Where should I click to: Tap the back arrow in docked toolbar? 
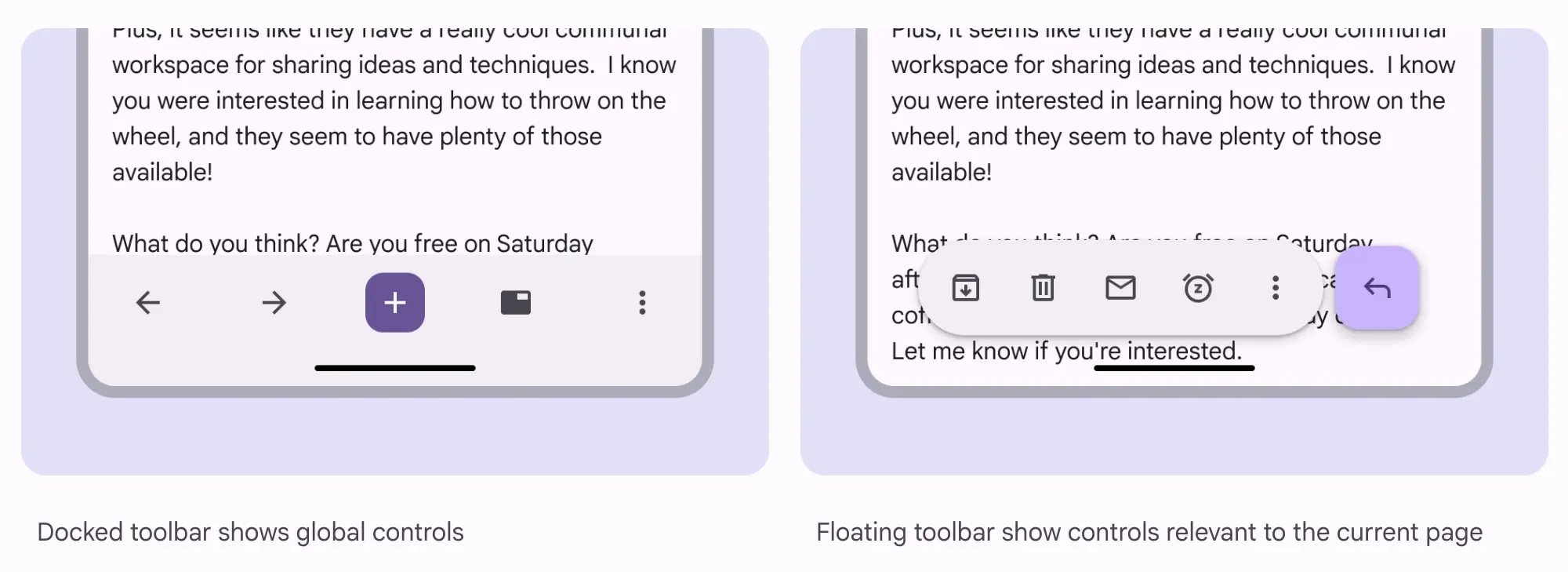coord(147,303)
